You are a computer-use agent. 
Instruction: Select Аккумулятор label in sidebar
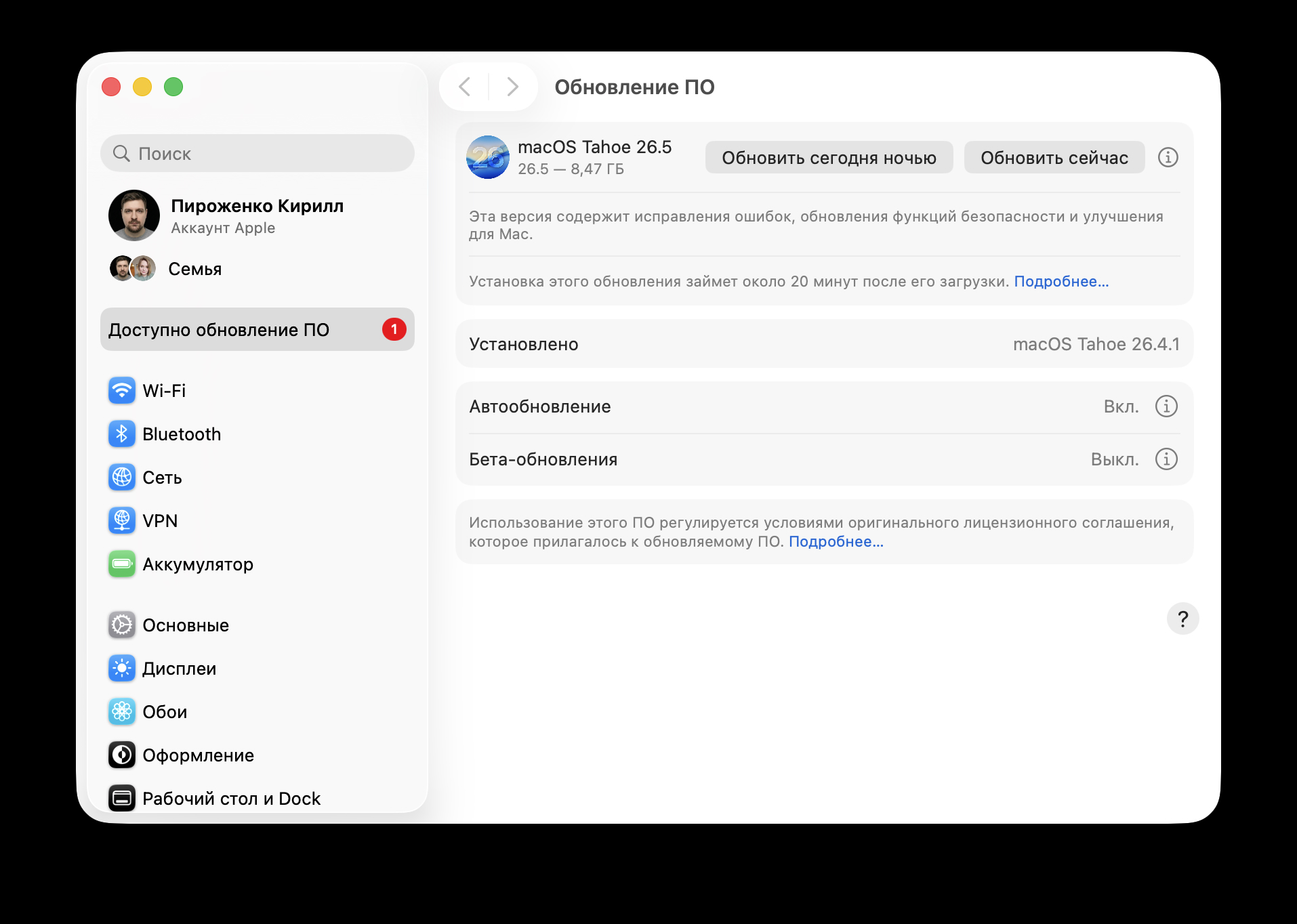[198, 564]
